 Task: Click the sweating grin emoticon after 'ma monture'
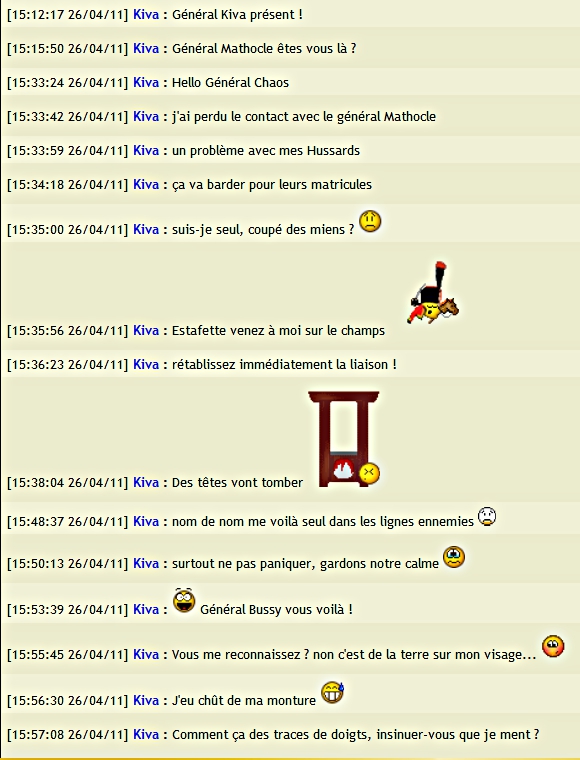point(333,692)
